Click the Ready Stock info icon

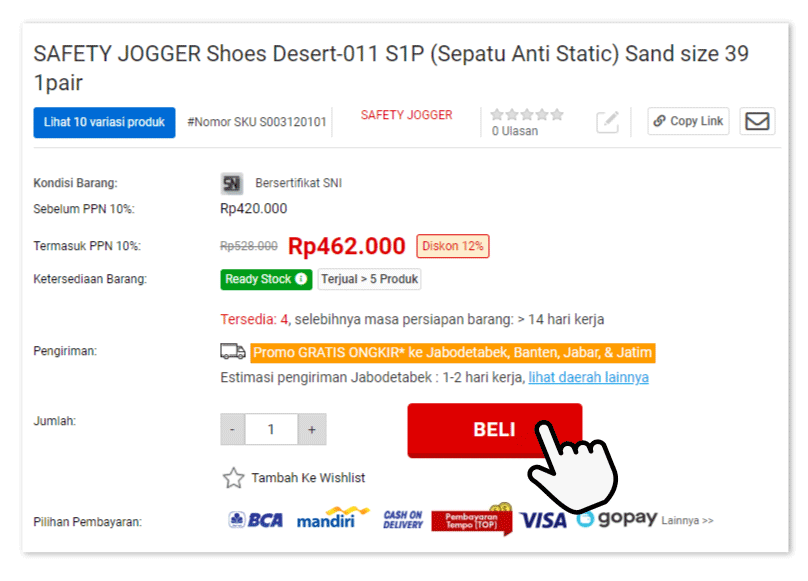pyautogui.click(x=301, y=279)
